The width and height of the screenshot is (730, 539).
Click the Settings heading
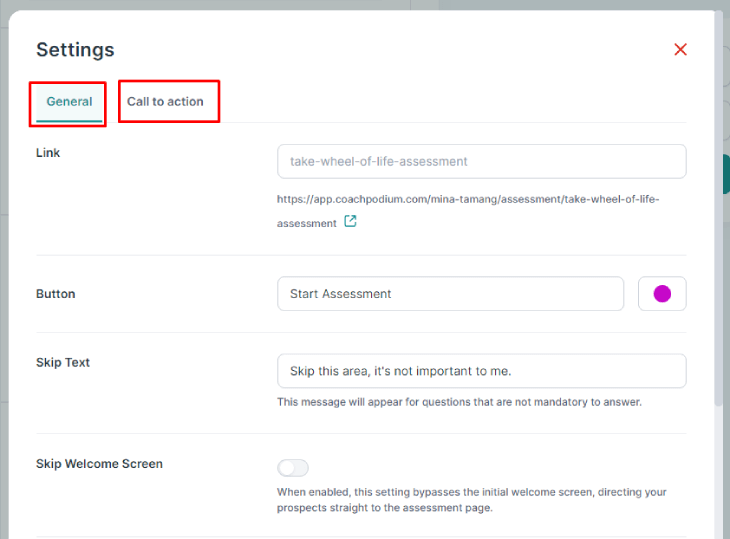click(x=75, y=50)
